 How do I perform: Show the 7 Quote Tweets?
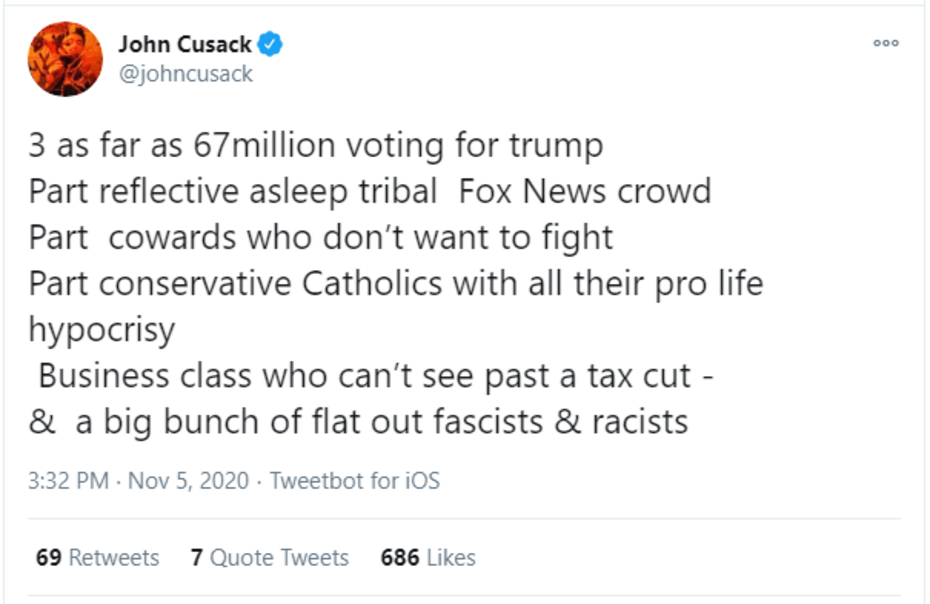[x=269, y=557]
